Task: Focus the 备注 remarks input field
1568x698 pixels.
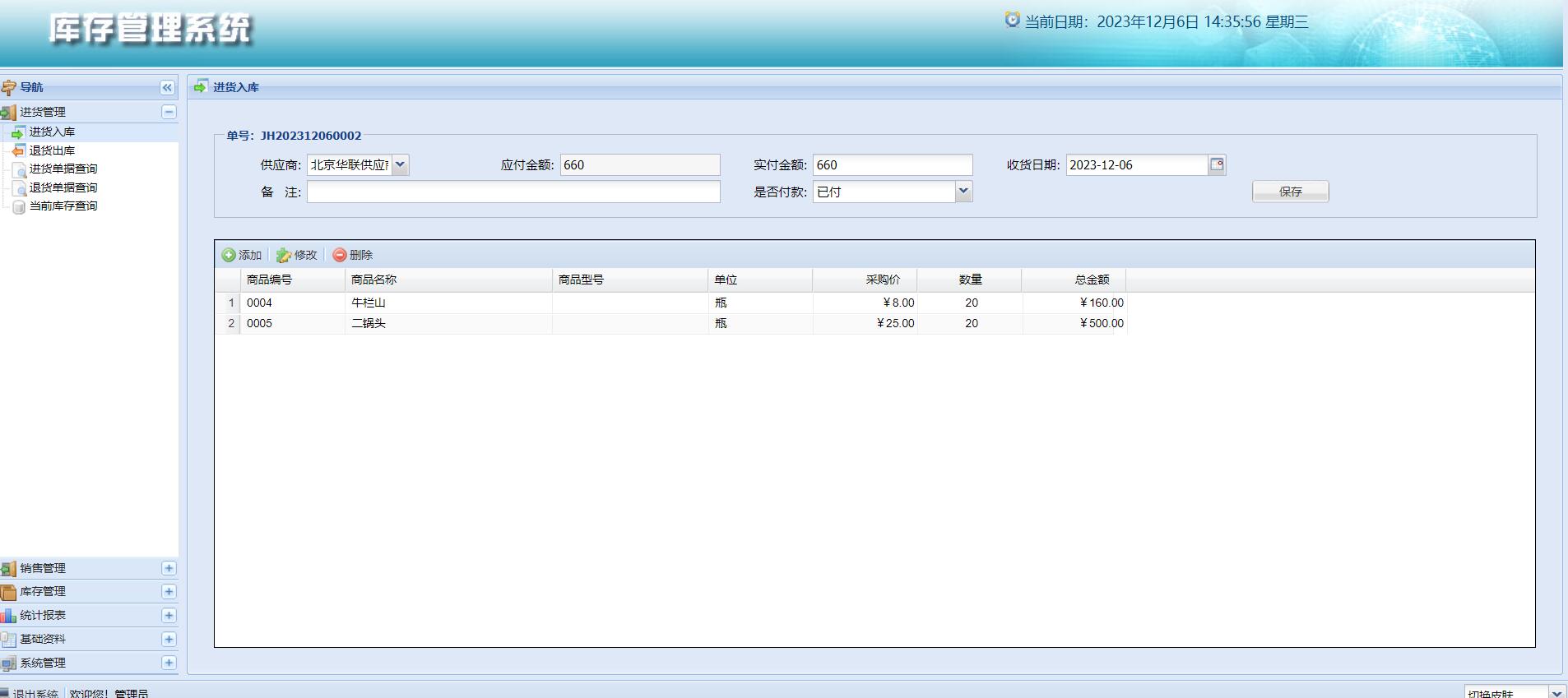Action: click(x=513, y=192)
